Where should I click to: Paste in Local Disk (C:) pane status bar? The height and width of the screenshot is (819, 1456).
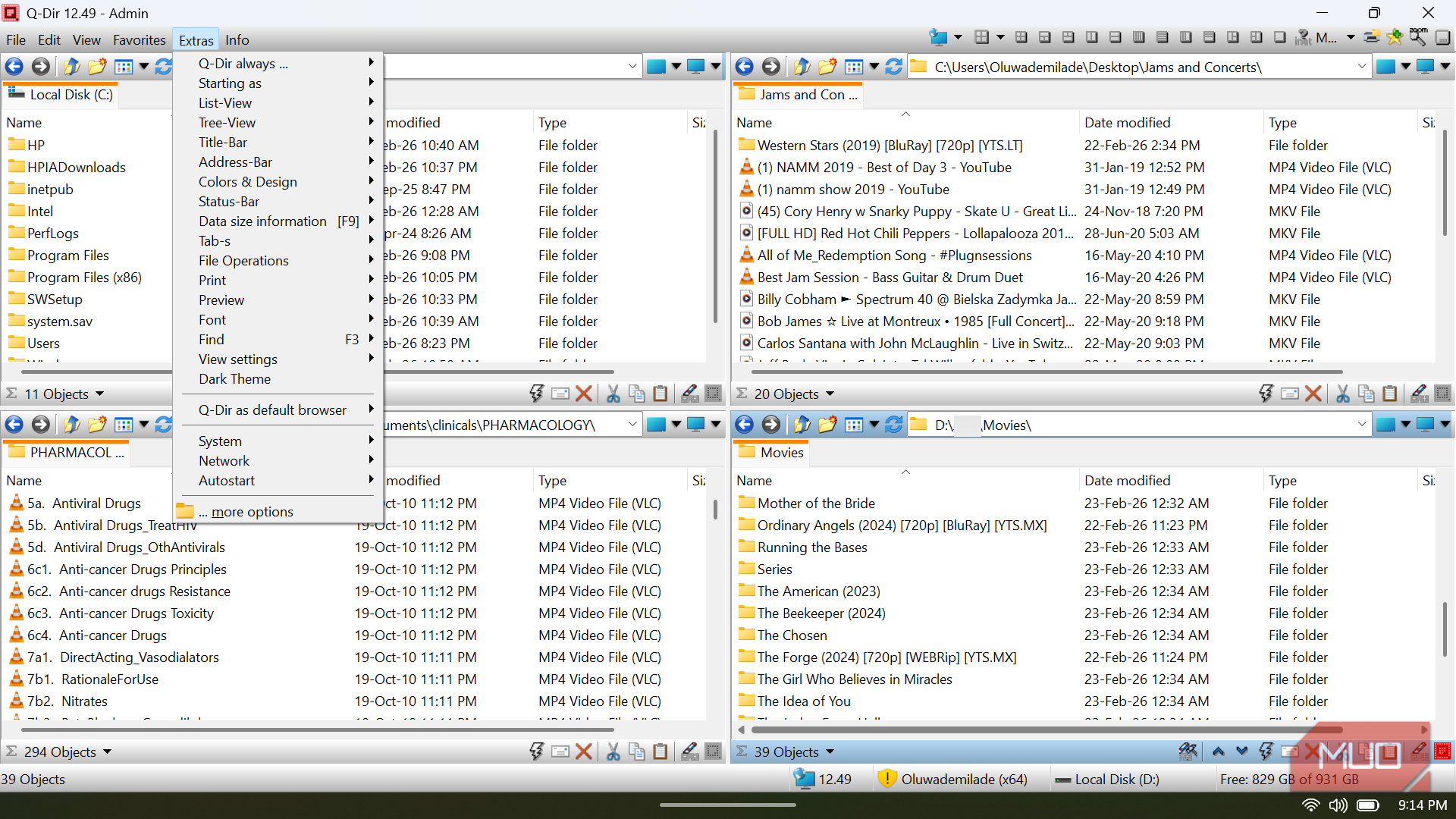click(x=661, y=393)
